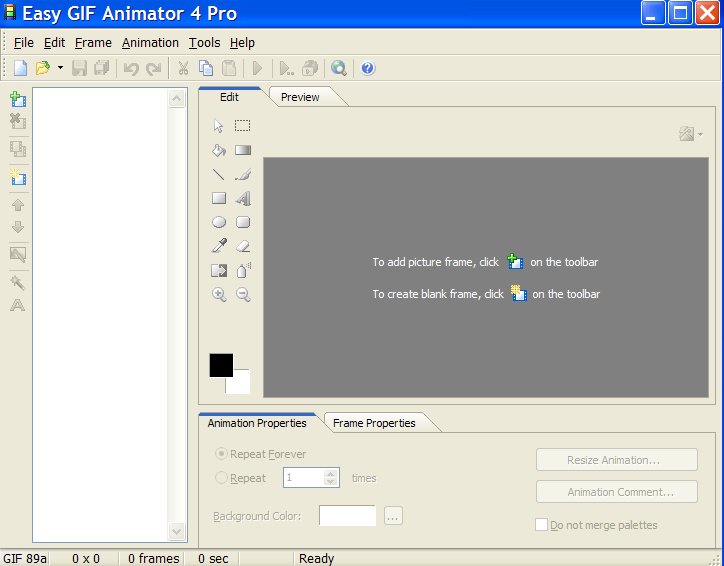Open the Help menu
The height and width of the screenshot is (566, 724).
[x=242, y=43]
